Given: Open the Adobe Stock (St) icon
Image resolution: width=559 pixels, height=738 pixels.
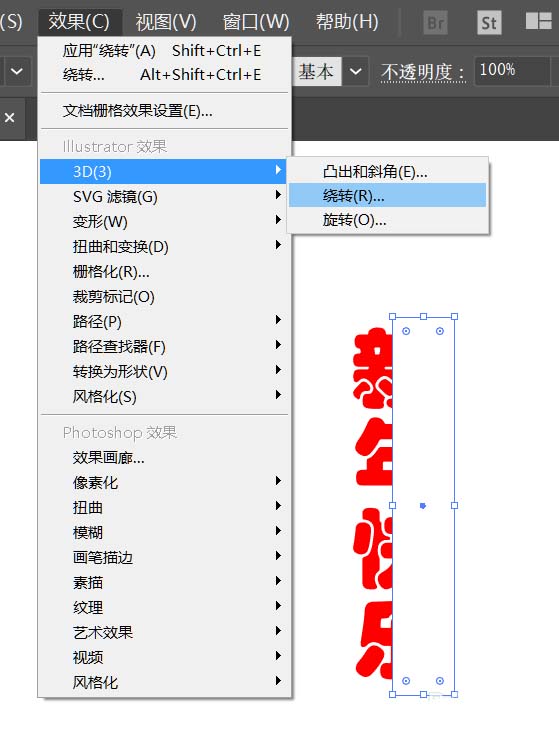Looking at the screenshot, I should [x=489, y=22].
